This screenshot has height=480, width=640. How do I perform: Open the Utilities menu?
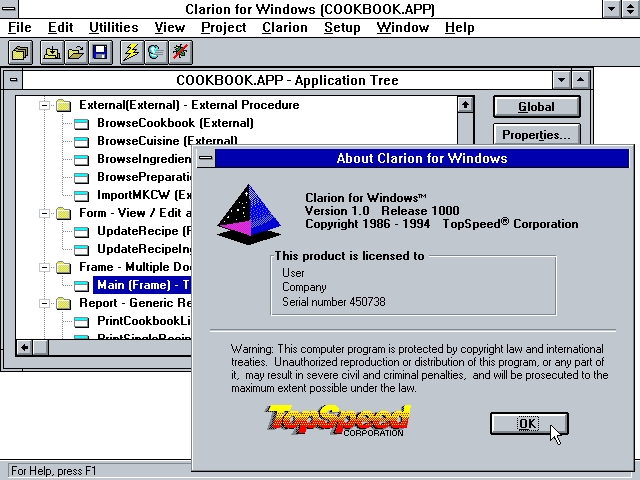(113, 27)
